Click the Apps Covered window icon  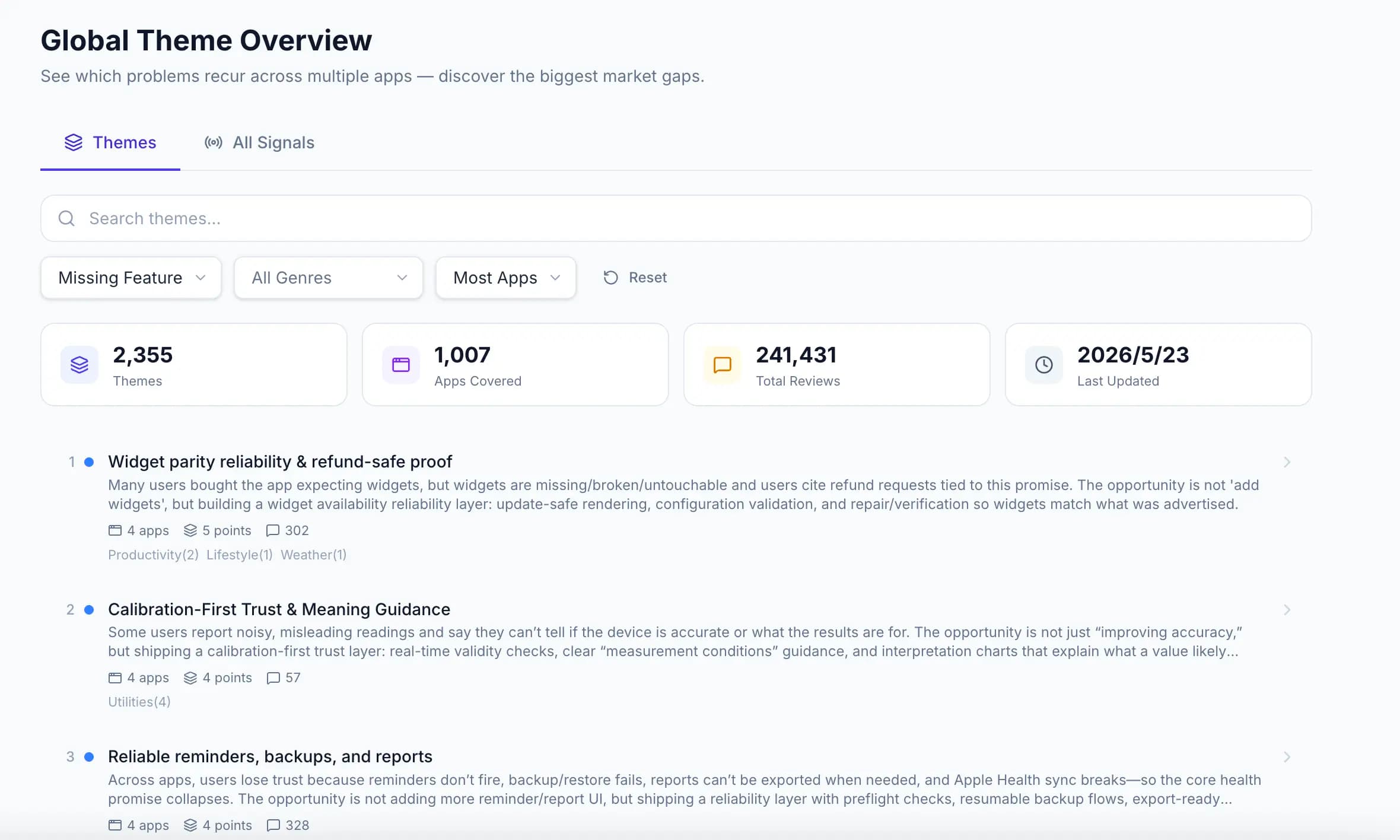click(401, 364)
